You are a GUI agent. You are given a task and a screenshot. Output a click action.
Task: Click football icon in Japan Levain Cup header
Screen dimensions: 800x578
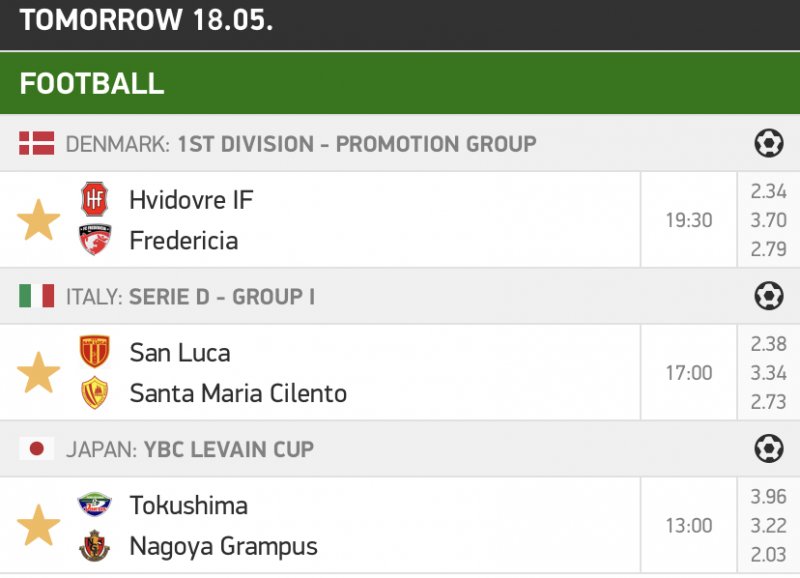coord(768,450)
